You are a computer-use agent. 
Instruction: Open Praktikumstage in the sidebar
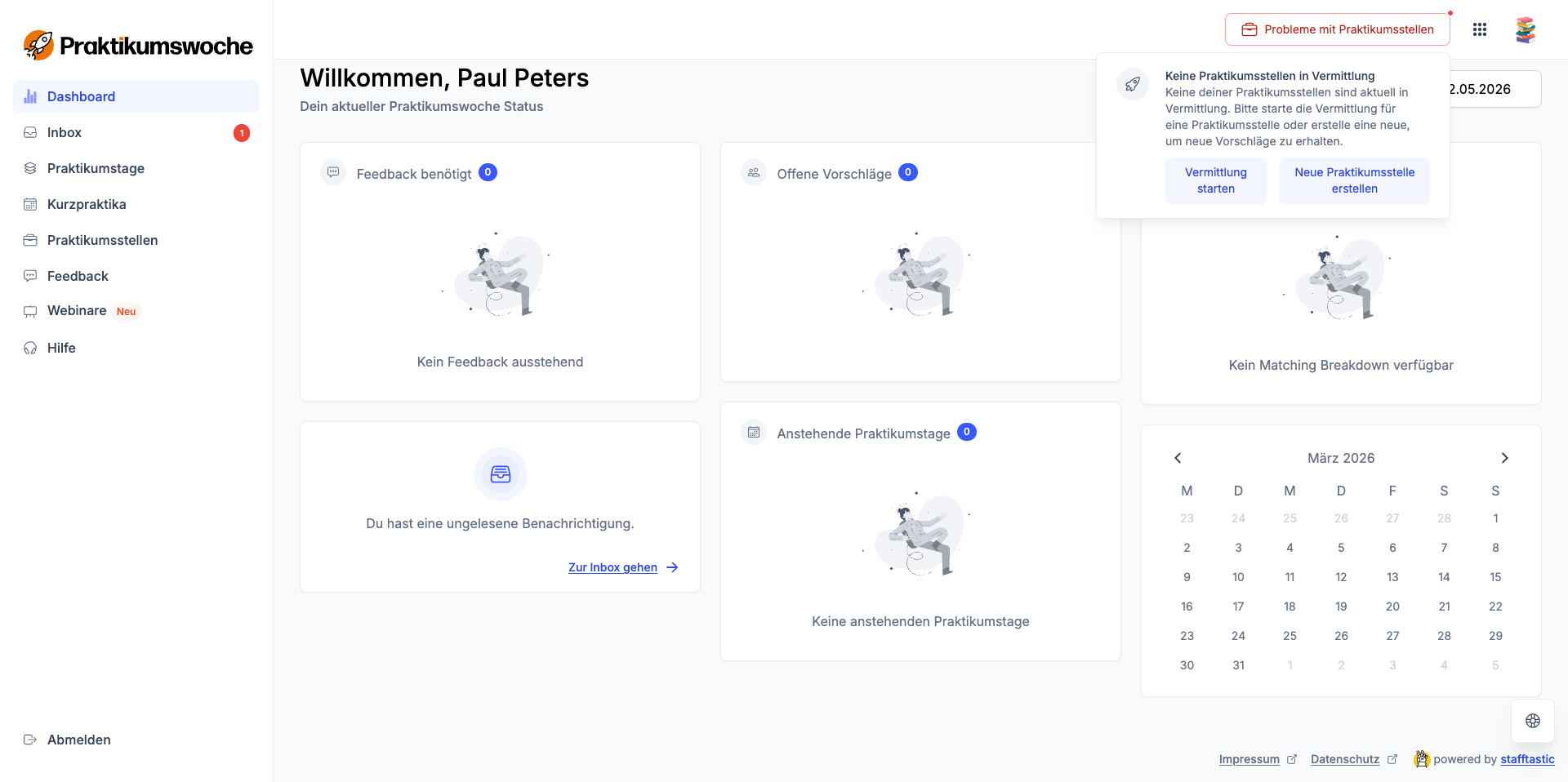pyautogui.click(x=96, y=168)
